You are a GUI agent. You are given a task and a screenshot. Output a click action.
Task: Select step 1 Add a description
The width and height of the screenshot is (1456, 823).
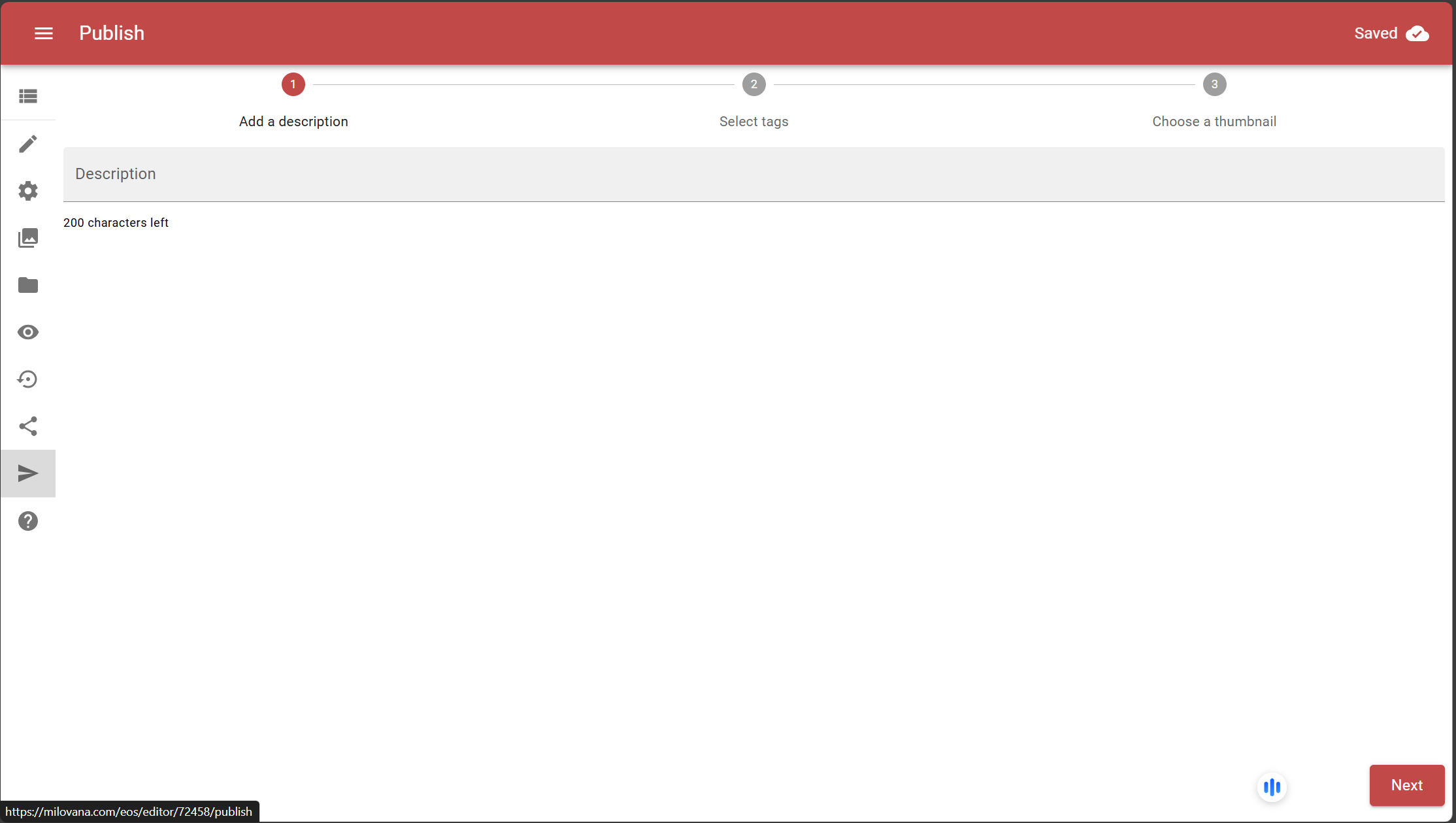click(x=293, y=122)
